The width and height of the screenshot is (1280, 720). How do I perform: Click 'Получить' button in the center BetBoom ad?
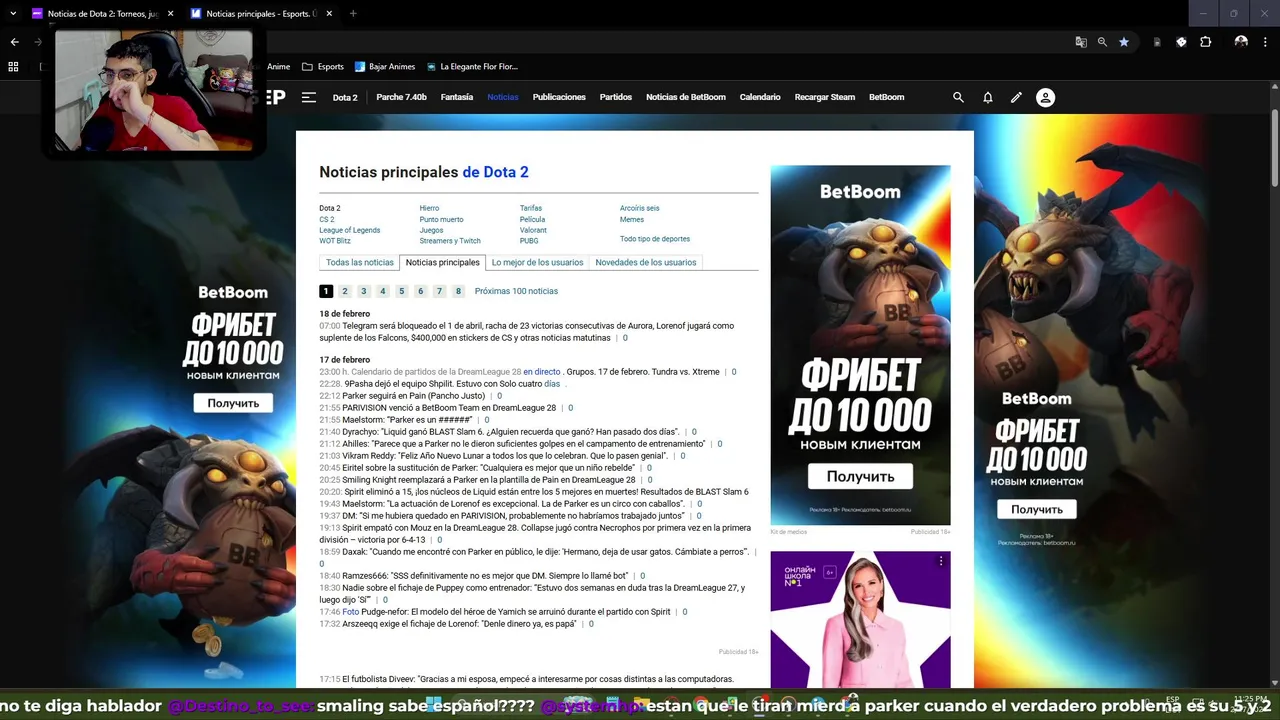tap(860, 477)
